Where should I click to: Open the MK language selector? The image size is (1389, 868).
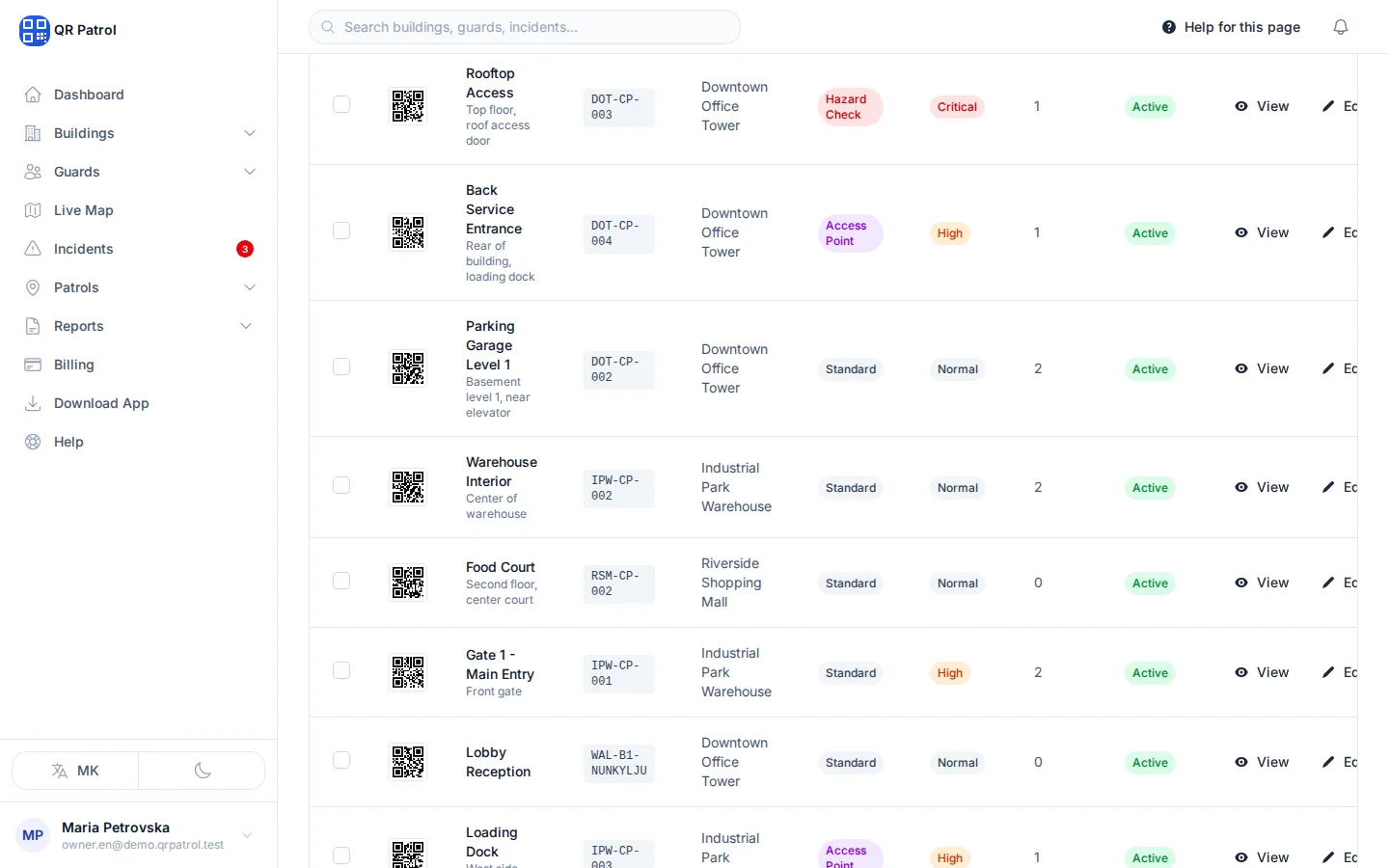click(x=75, y=771)
